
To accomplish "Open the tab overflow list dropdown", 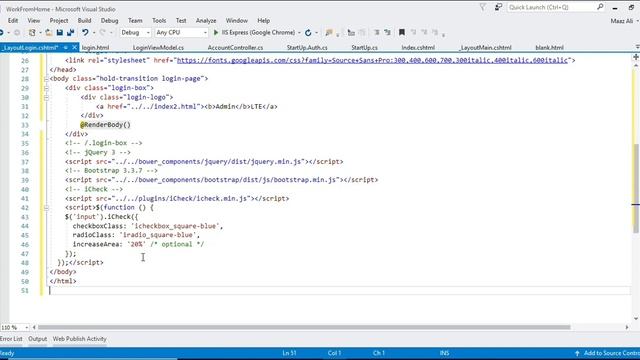I will [637, 47].
